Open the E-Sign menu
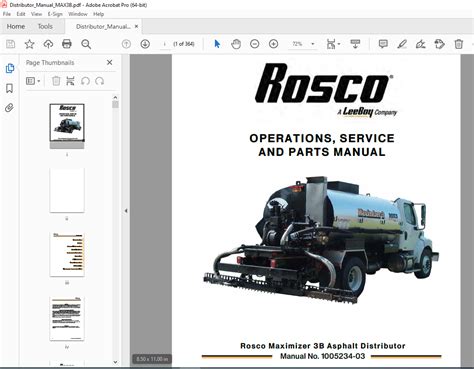 55,14
